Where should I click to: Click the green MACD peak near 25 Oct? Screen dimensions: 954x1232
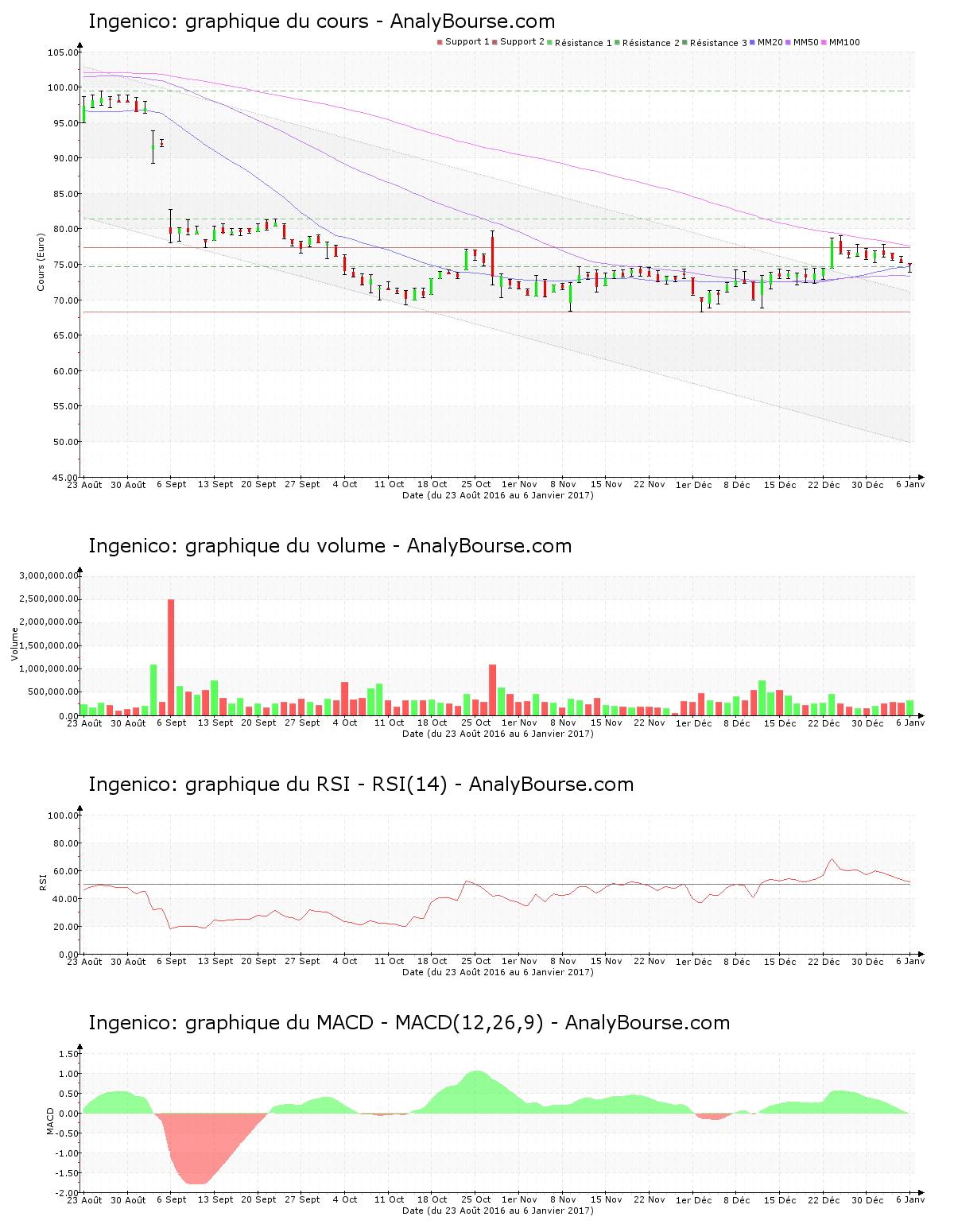click(476, 1091)
